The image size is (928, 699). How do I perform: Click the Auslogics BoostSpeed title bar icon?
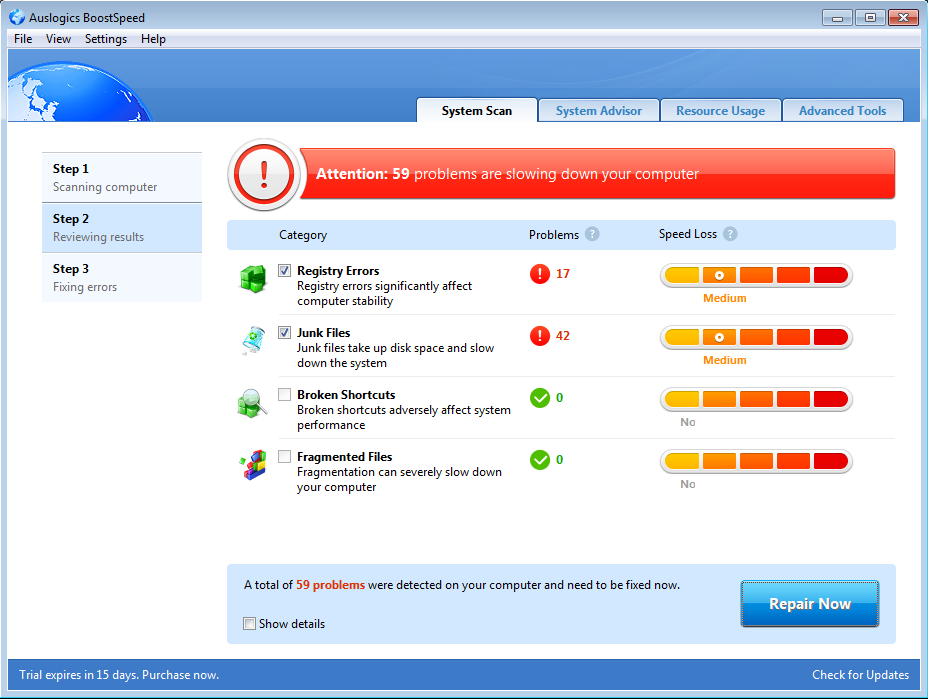(17, 17)
